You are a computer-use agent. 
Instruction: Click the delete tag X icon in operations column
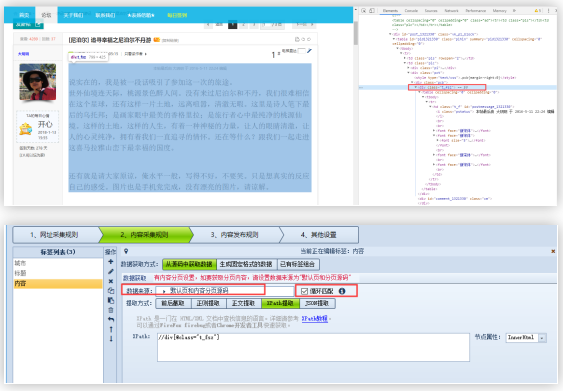tap(111, 281)
